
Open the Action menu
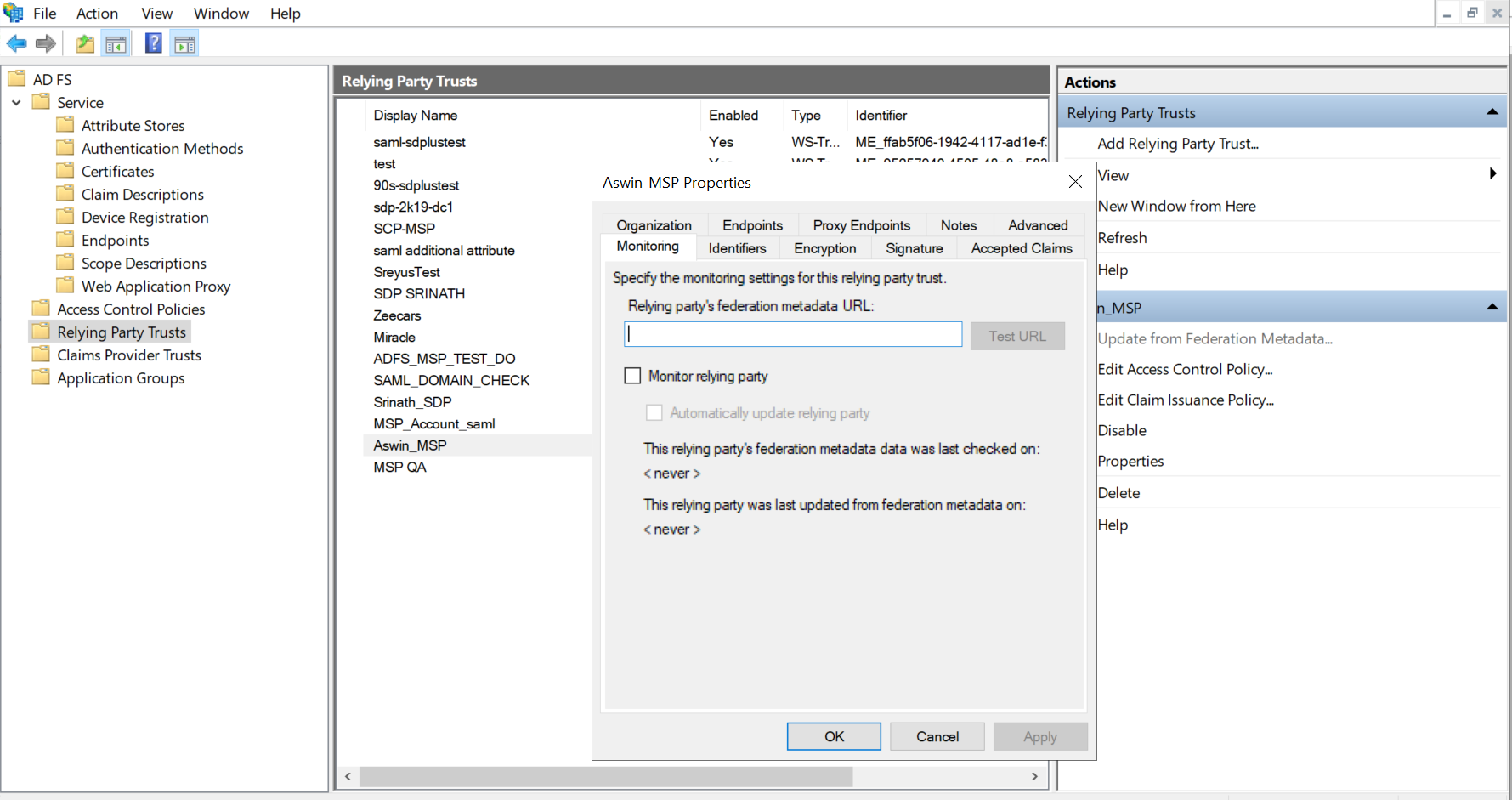coord(97,14)
